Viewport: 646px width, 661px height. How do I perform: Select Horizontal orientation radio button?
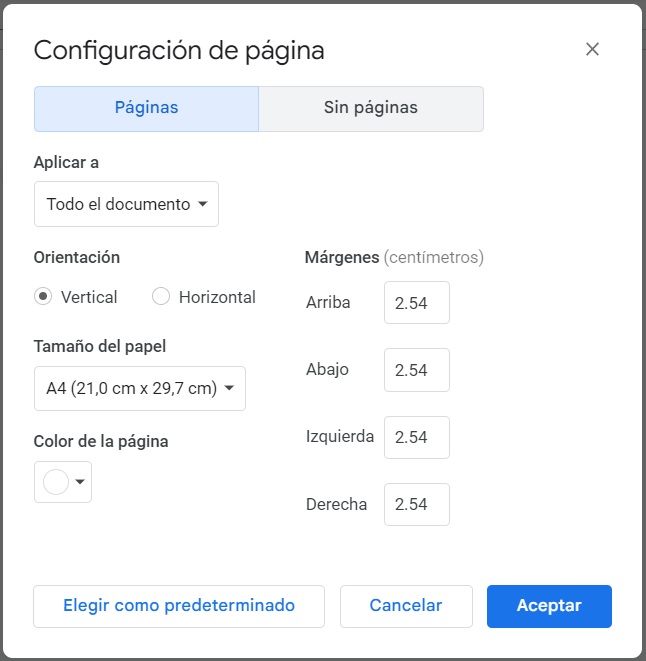click(161, 297)
